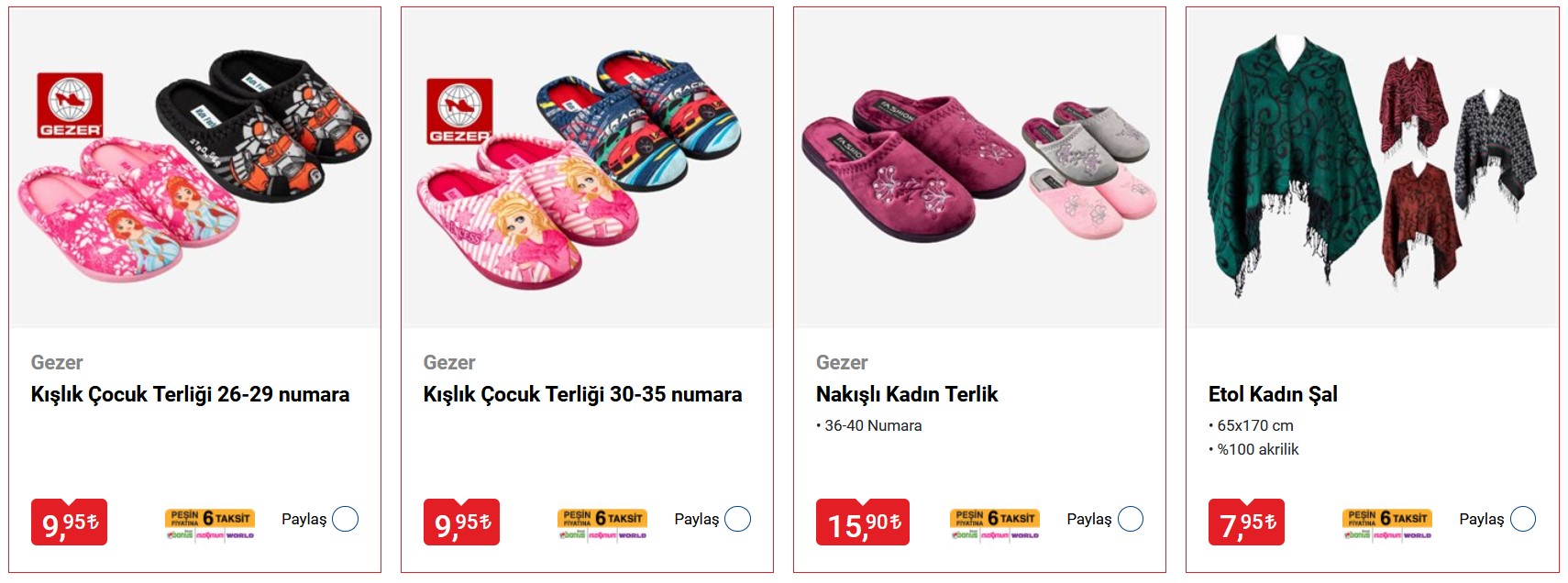Viewport: 1568px width, 583px height.
Task: Click the burgundy embroidered slipper image
Action: point(912,165)
